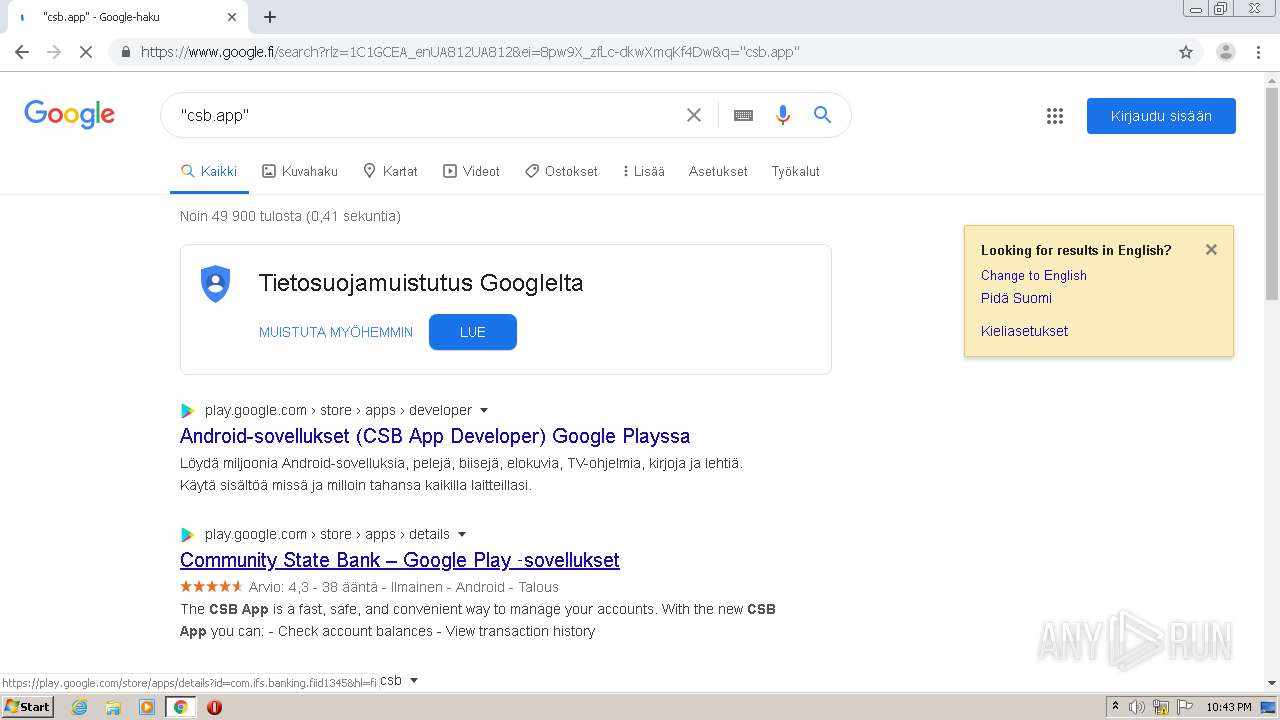Expand dropdown beside developer breadcrumb
Screen dimensions: 1280x720
(x=484, y=410)
